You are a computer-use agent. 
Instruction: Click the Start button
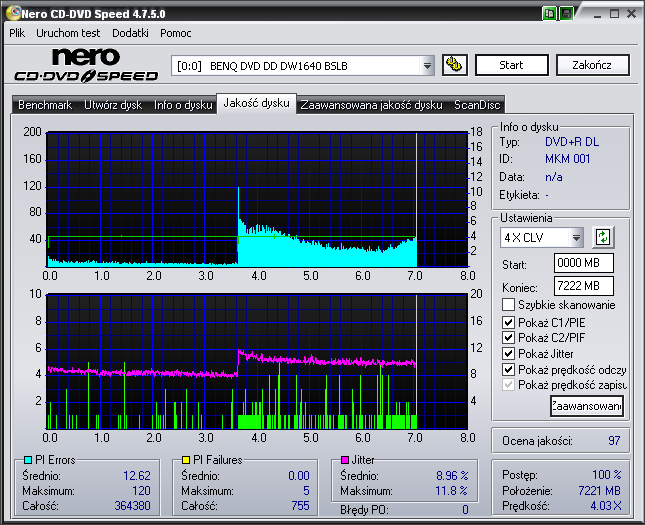pyautogui.click(x=512, y=65)
